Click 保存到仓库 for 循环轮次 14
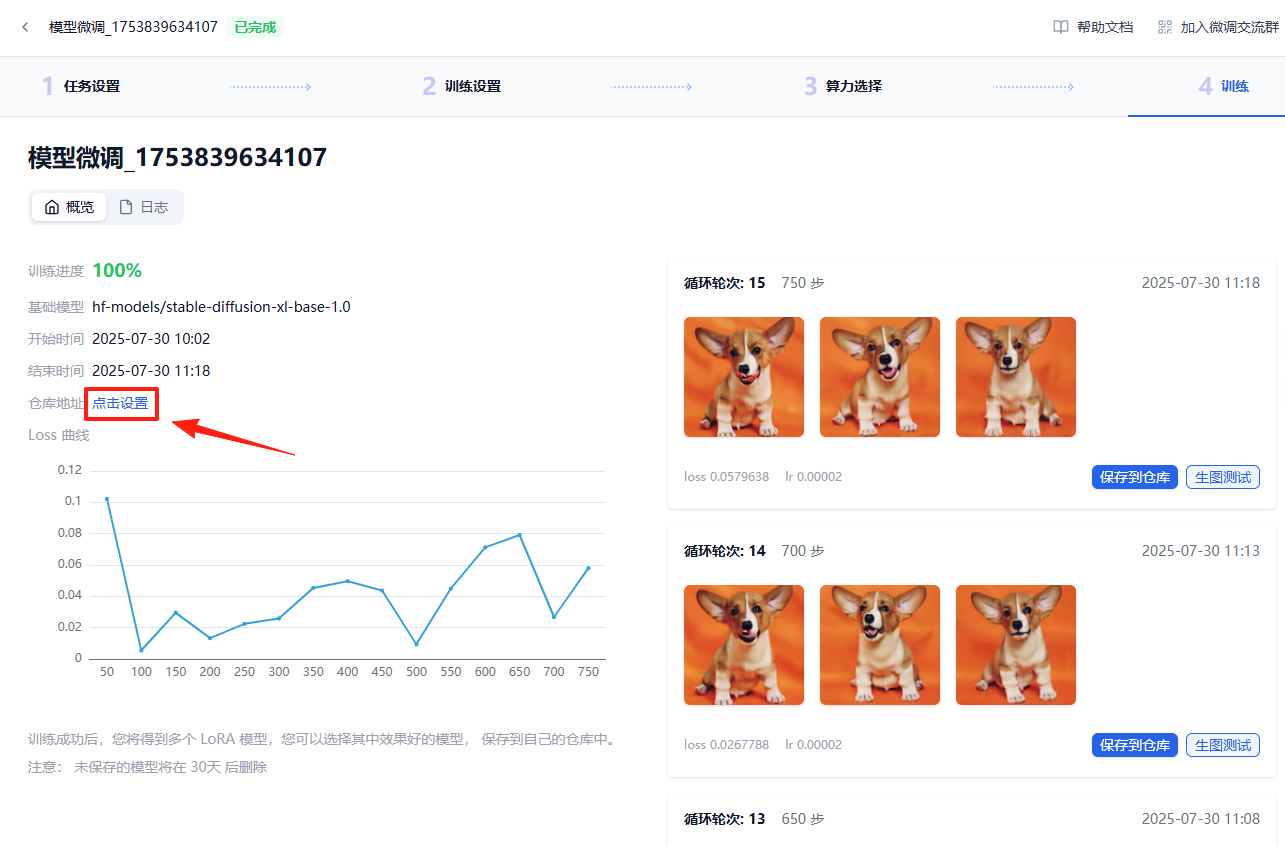 (x=1135, y=745)
